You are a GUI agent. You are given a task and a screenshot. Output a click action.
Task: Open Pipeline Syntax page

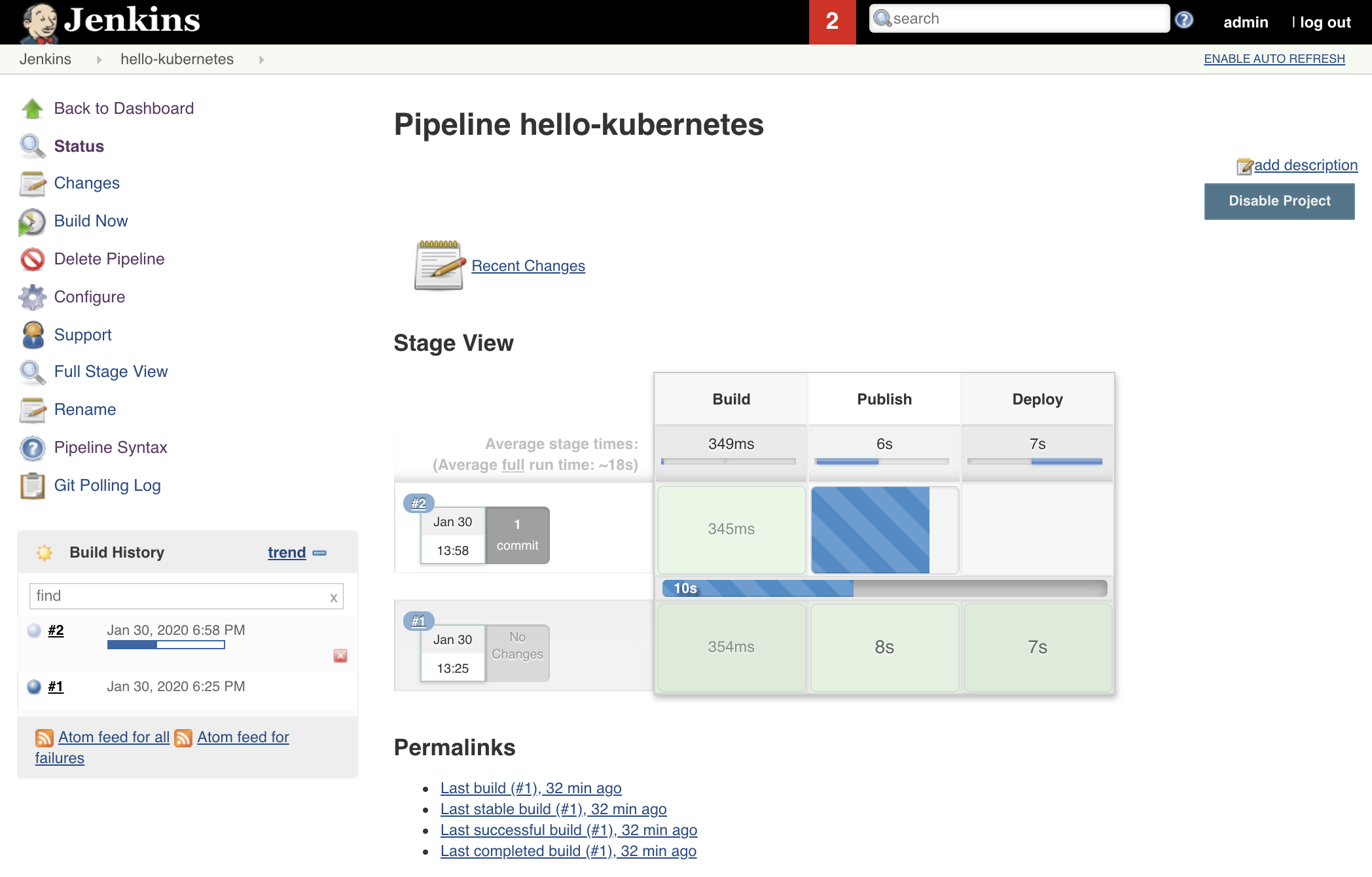point(111,447)
